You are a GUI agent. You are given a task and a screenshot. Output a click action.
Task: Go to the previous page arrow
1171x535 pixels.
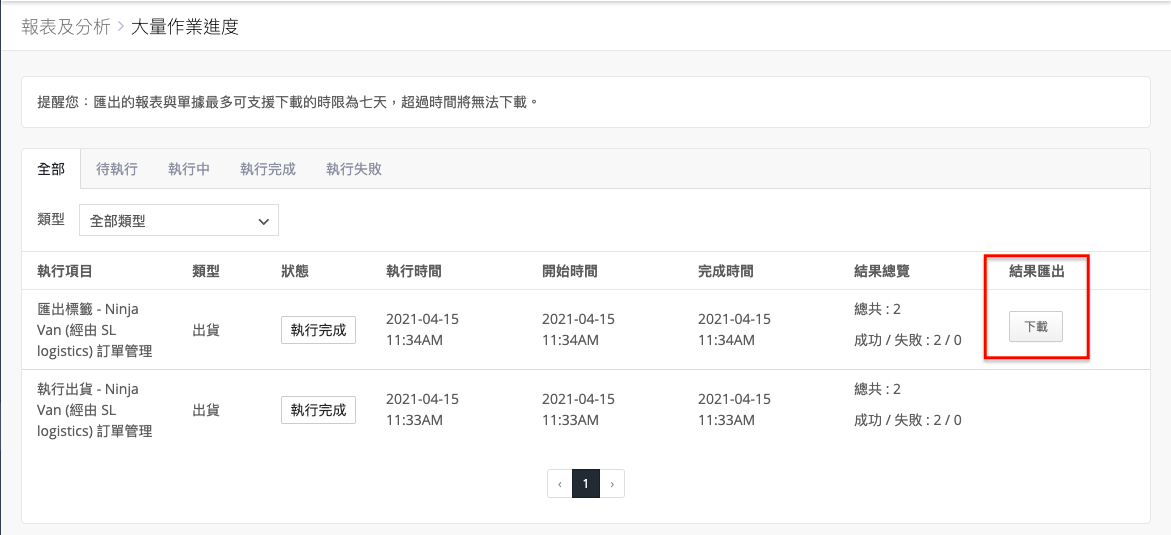click(x=560, y=483)
